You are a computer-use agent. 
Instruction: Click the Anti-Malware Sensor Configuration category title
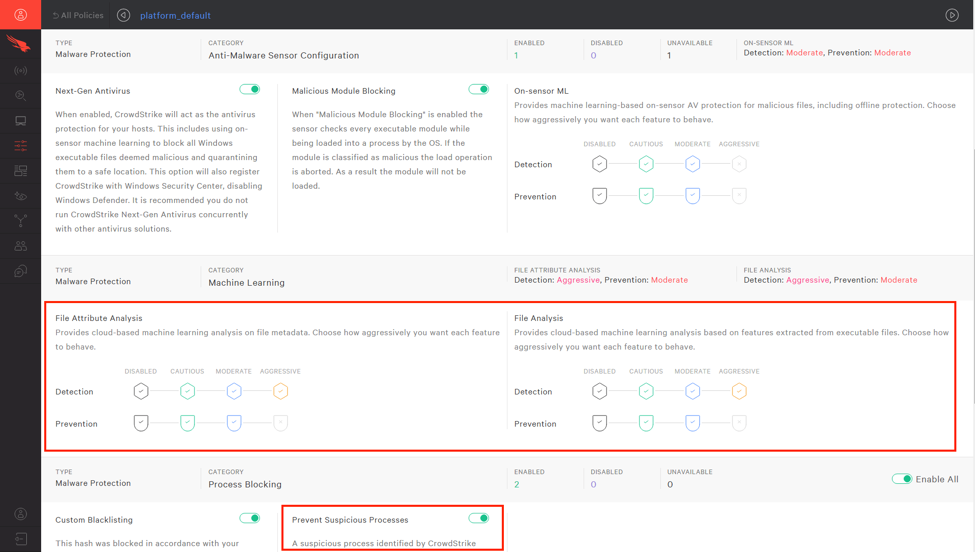284,55
